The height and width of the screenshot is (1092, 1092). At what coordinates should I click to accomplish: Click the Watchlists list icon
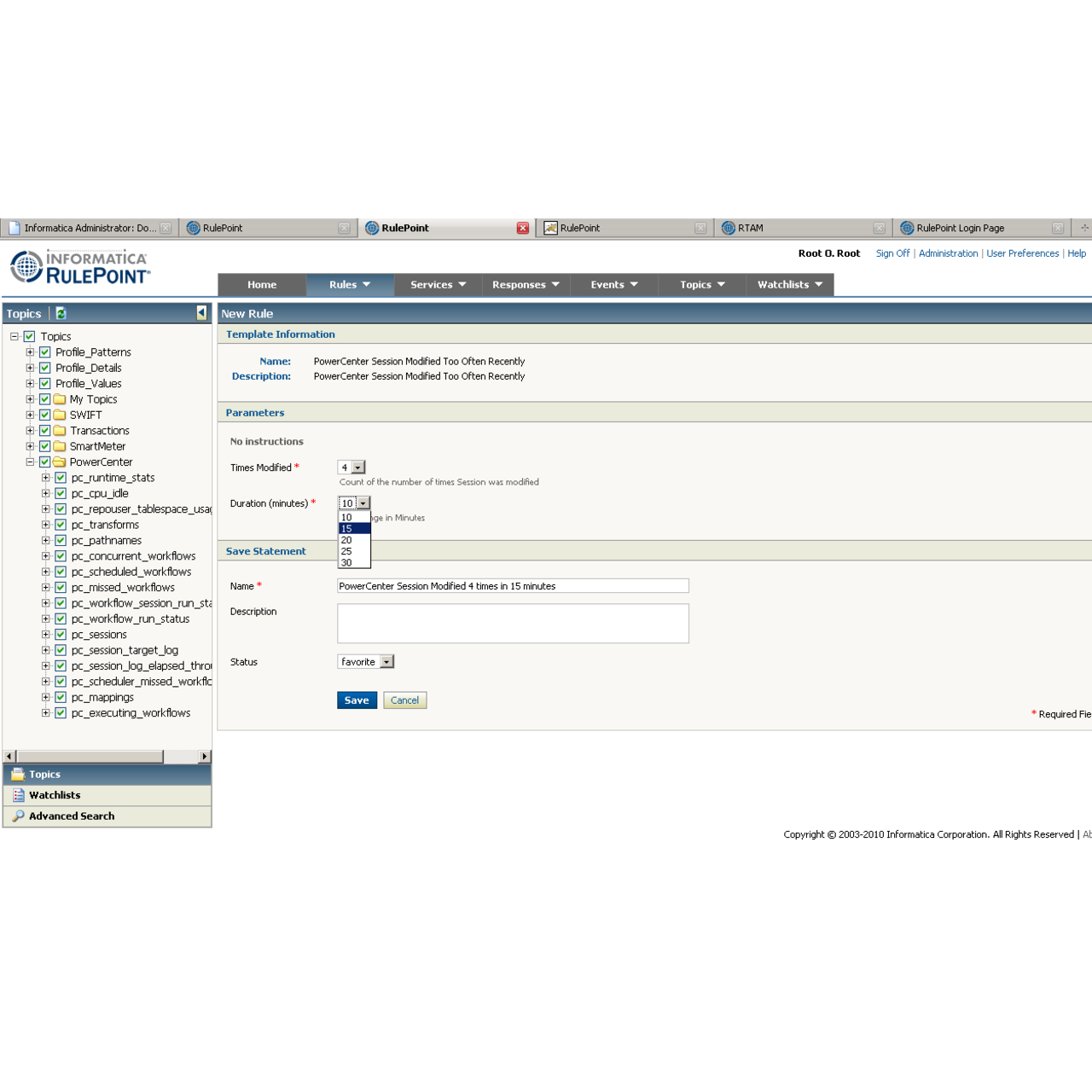click(x=18, y=795)
